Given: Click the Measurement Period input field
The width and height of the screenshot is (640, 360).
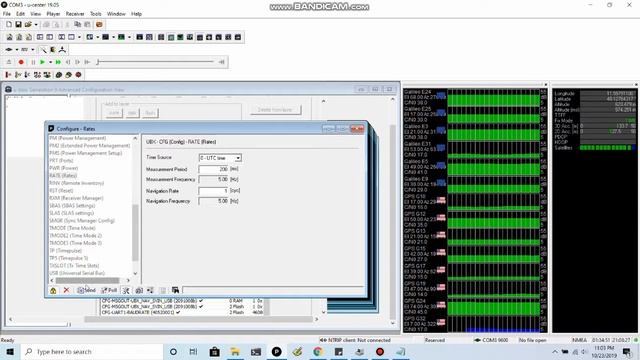Looking at the screenshot, I should click(x=213, y=169).
